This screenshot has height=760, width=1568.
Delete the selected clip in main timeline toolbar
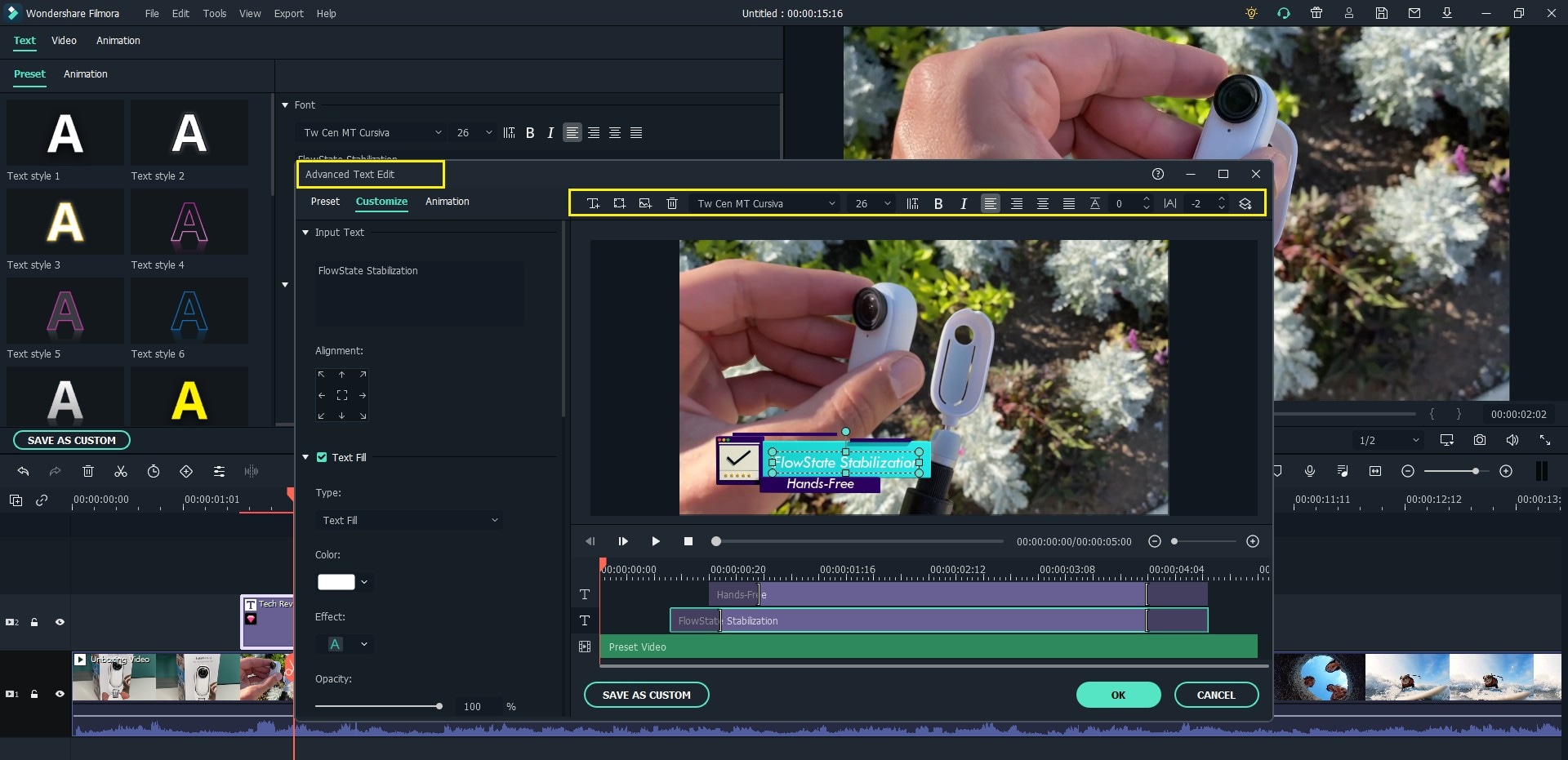click(x=88, y=471)
